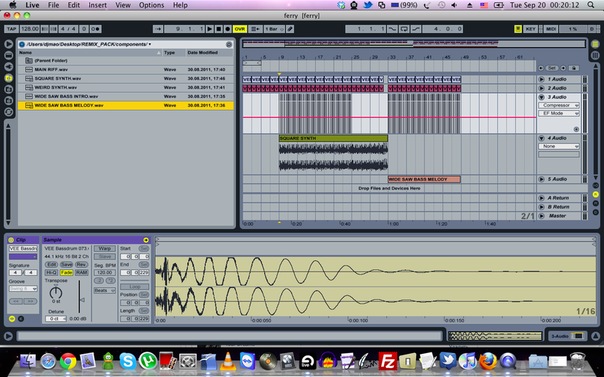Open the (Parent Folder) entry
Image resolution: width=604 pixels, height=377 pixels.
126,60
